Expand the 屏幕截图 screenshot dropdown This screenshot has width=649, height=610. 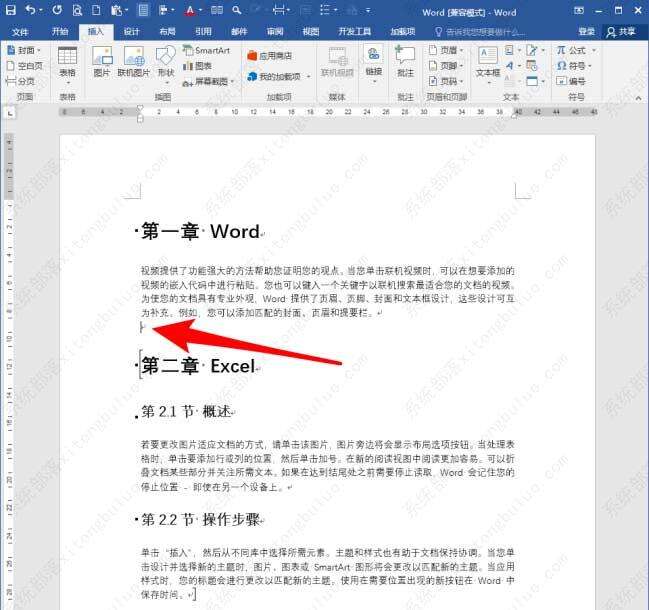[x=233, y=82]
